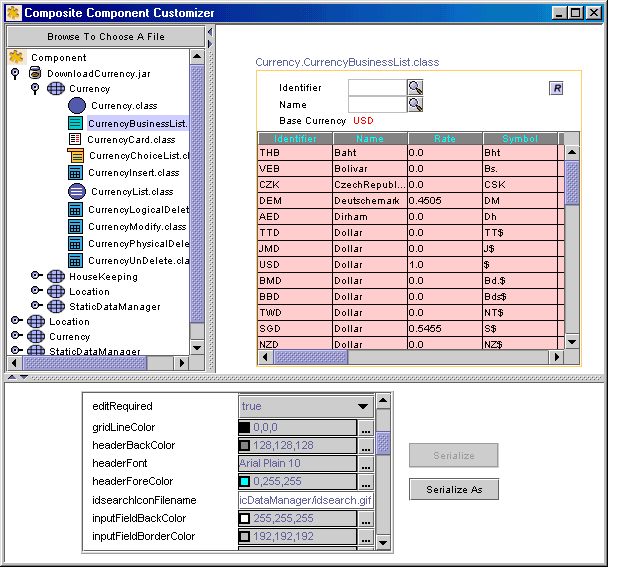Collapse the DownloadCurrency.jar tree node
The image size is (620, 580).
click(x=15, y=73)
